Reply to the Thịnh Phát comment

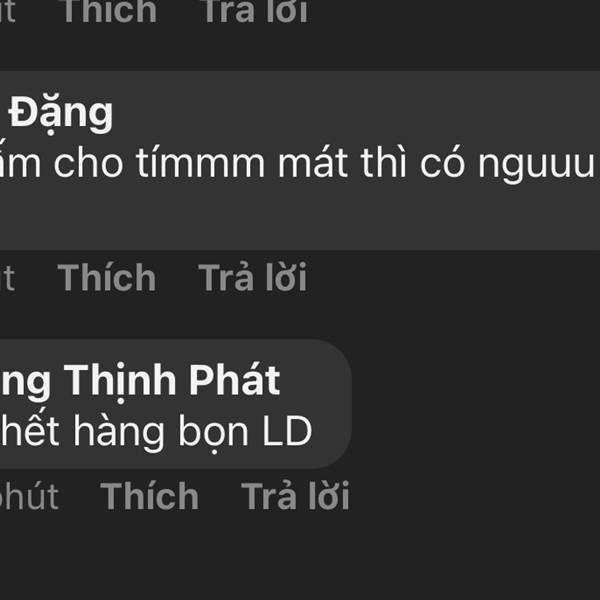point(295,496)
